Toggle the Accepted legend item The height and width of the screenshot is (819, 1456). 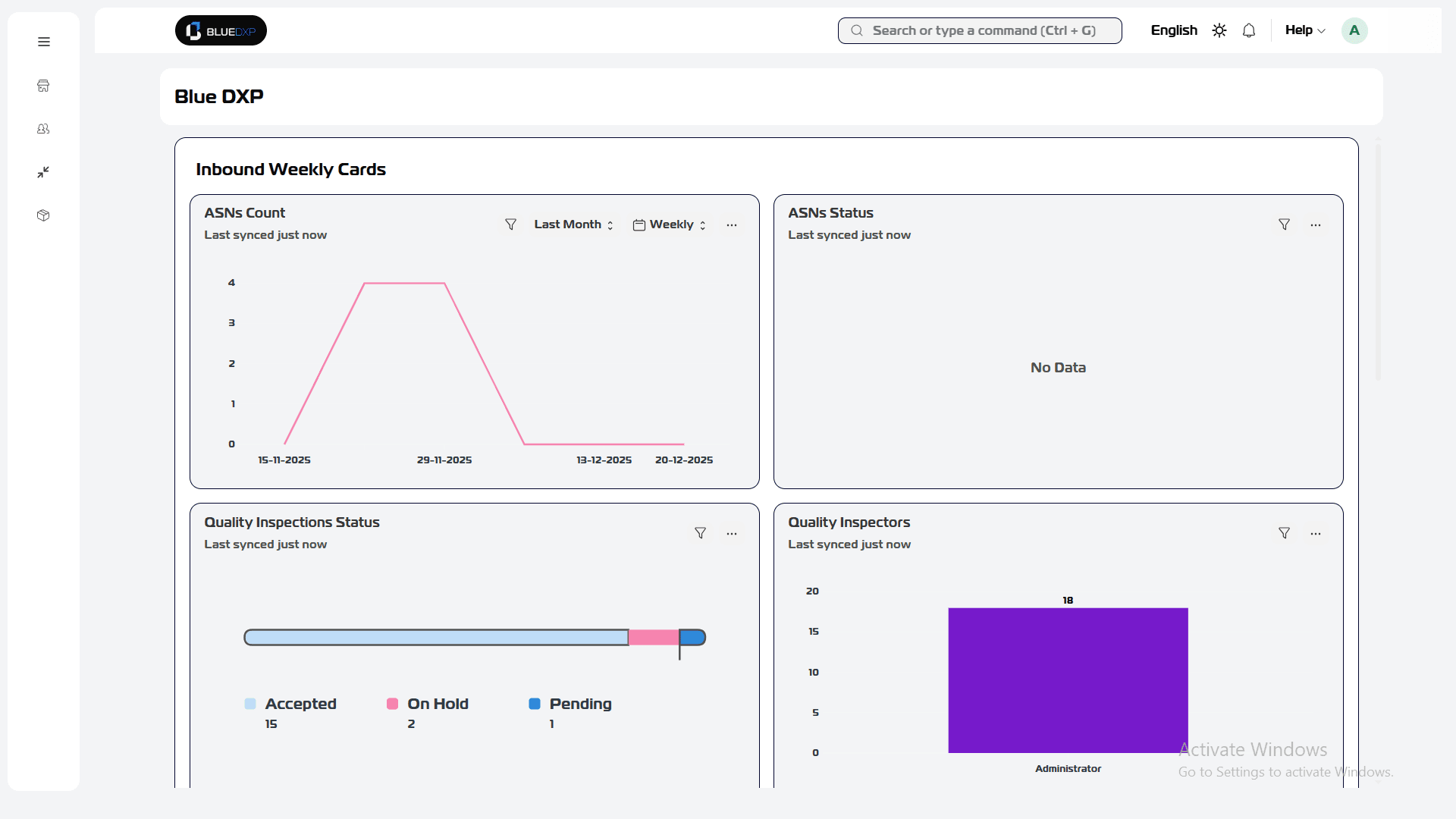290,704
